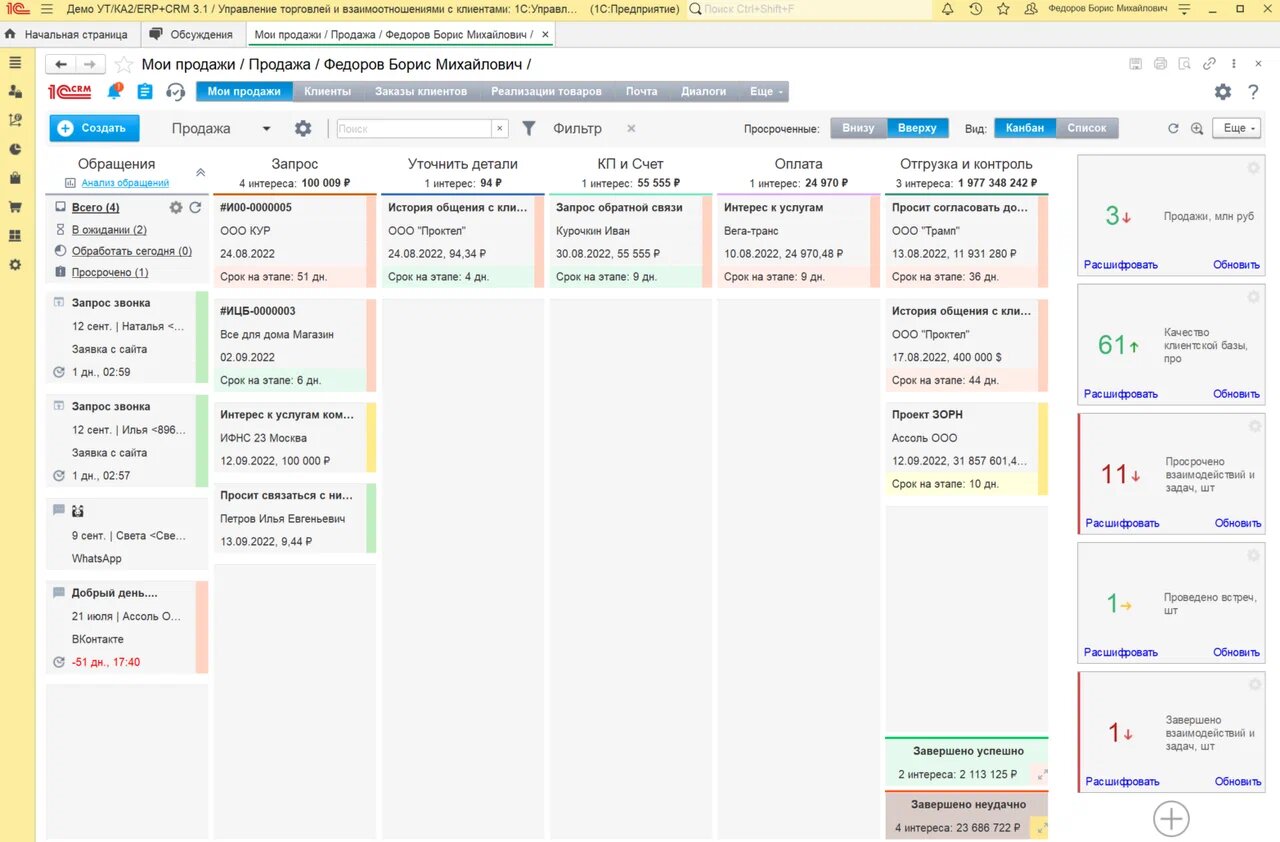Filter by В ожидании (2)
Screen dimensions: 1280x842
[109, 230]
